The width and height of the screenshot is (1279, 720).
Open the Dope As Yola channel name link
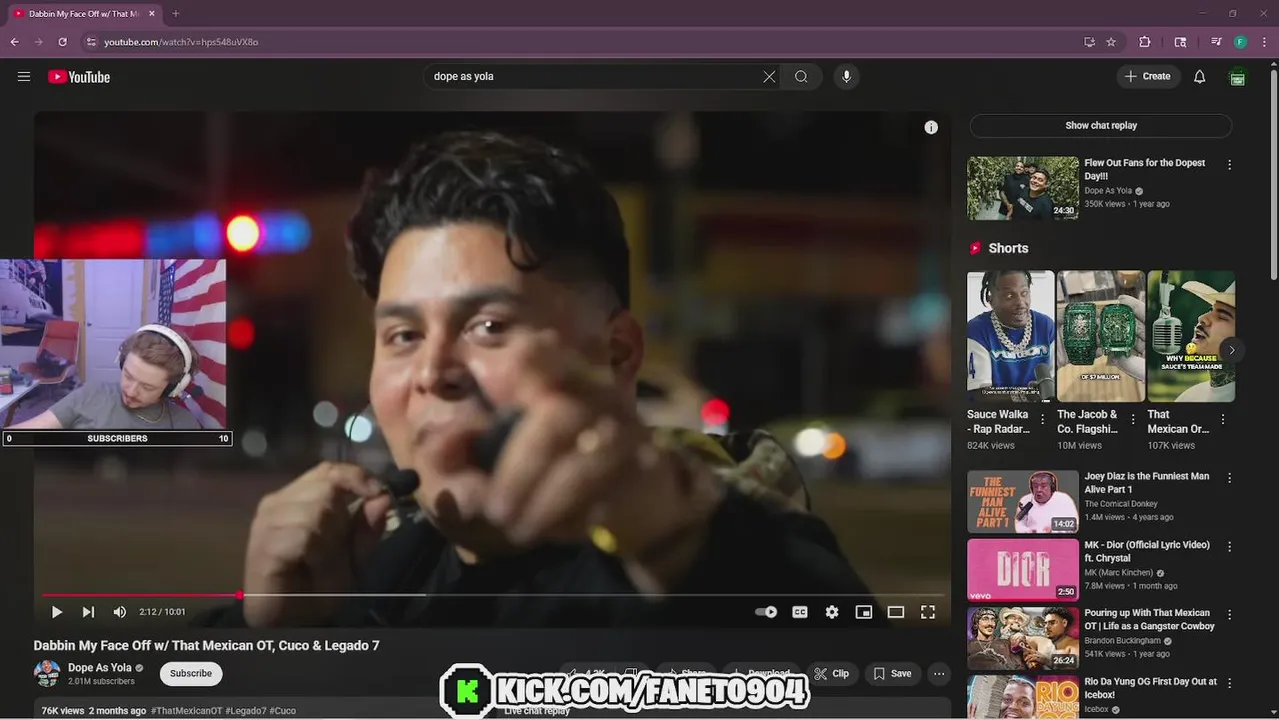coord(100,667)
